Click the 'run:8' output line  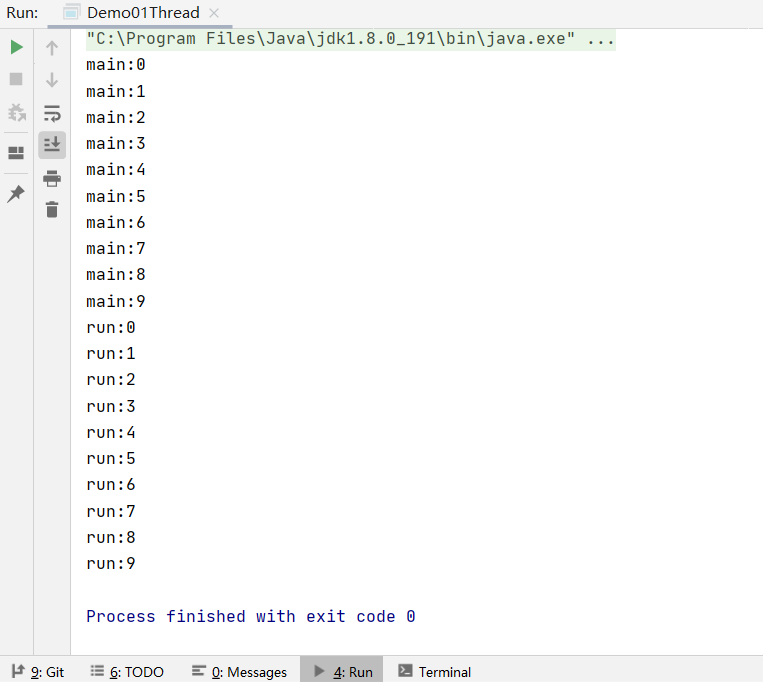[x=111, y=538]
